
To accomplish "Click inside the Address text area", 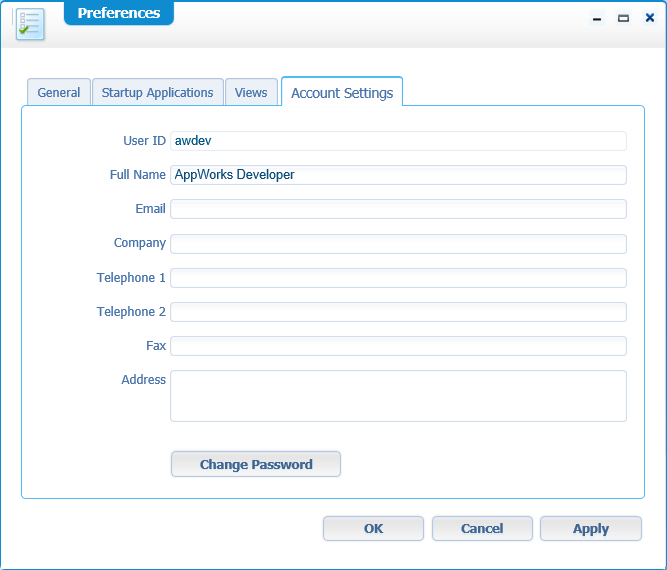I will click(398, 396).
